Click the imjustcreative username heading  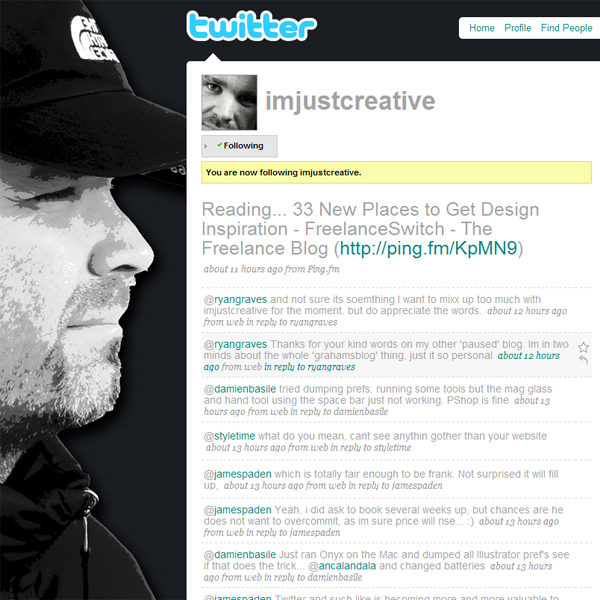coord(350,101)
